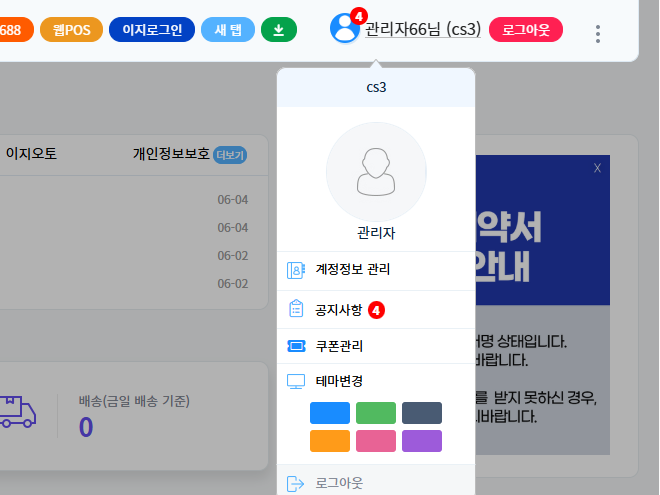Click the 이지로그인 blue button
This screenshot has width=660, height=495.
(x=152, y=30)
